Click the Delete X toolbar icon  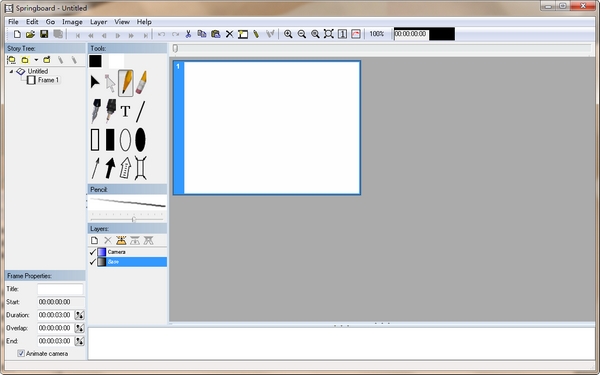229,34
